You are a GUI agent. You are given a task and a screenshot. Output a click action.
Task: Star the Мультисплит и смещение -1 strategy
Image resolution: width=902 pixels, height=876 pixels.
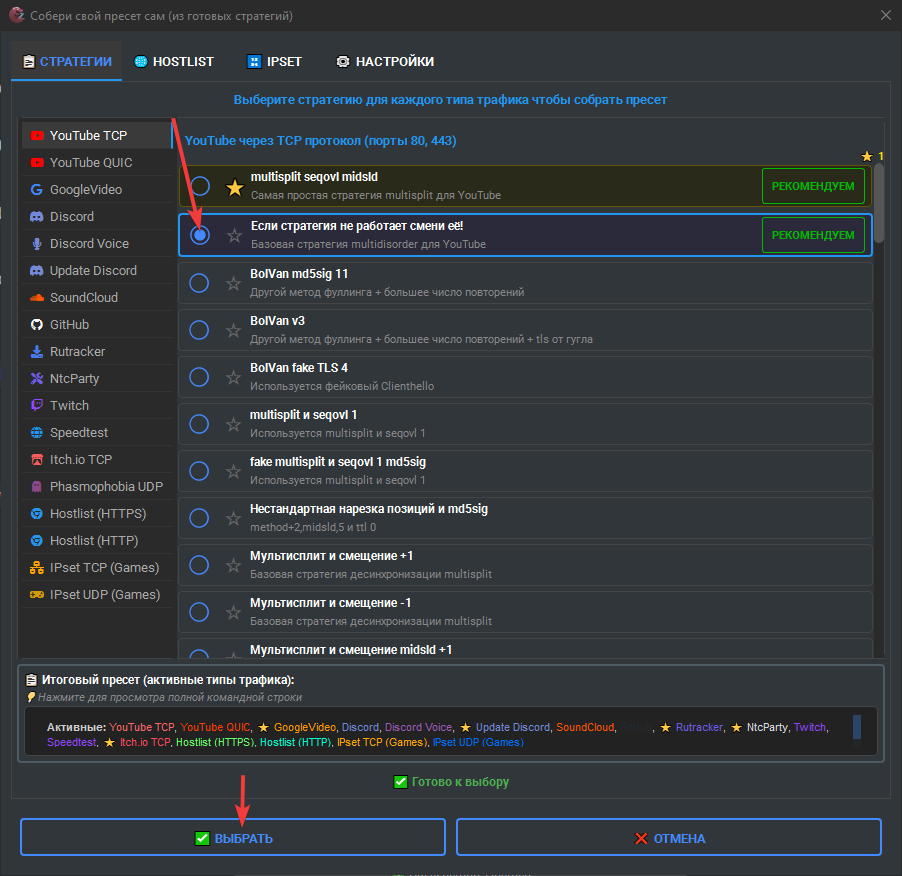pos(233,613)
